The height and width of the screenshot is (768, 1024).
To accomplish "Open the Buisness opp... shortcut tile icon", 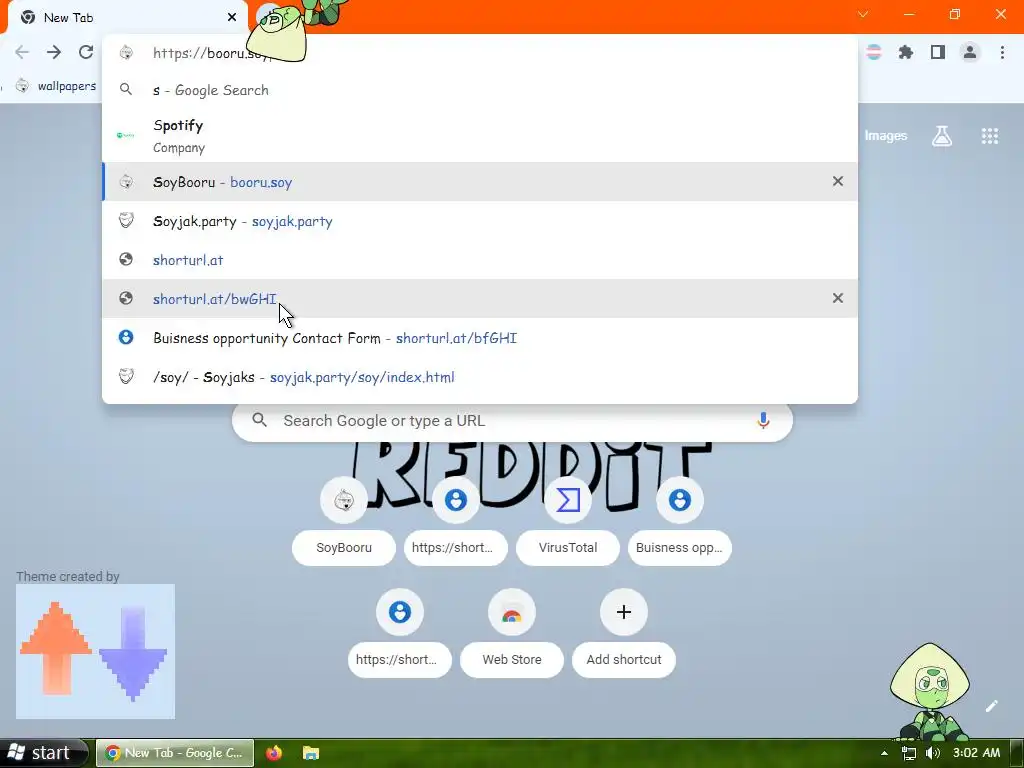I will point(680,500).
